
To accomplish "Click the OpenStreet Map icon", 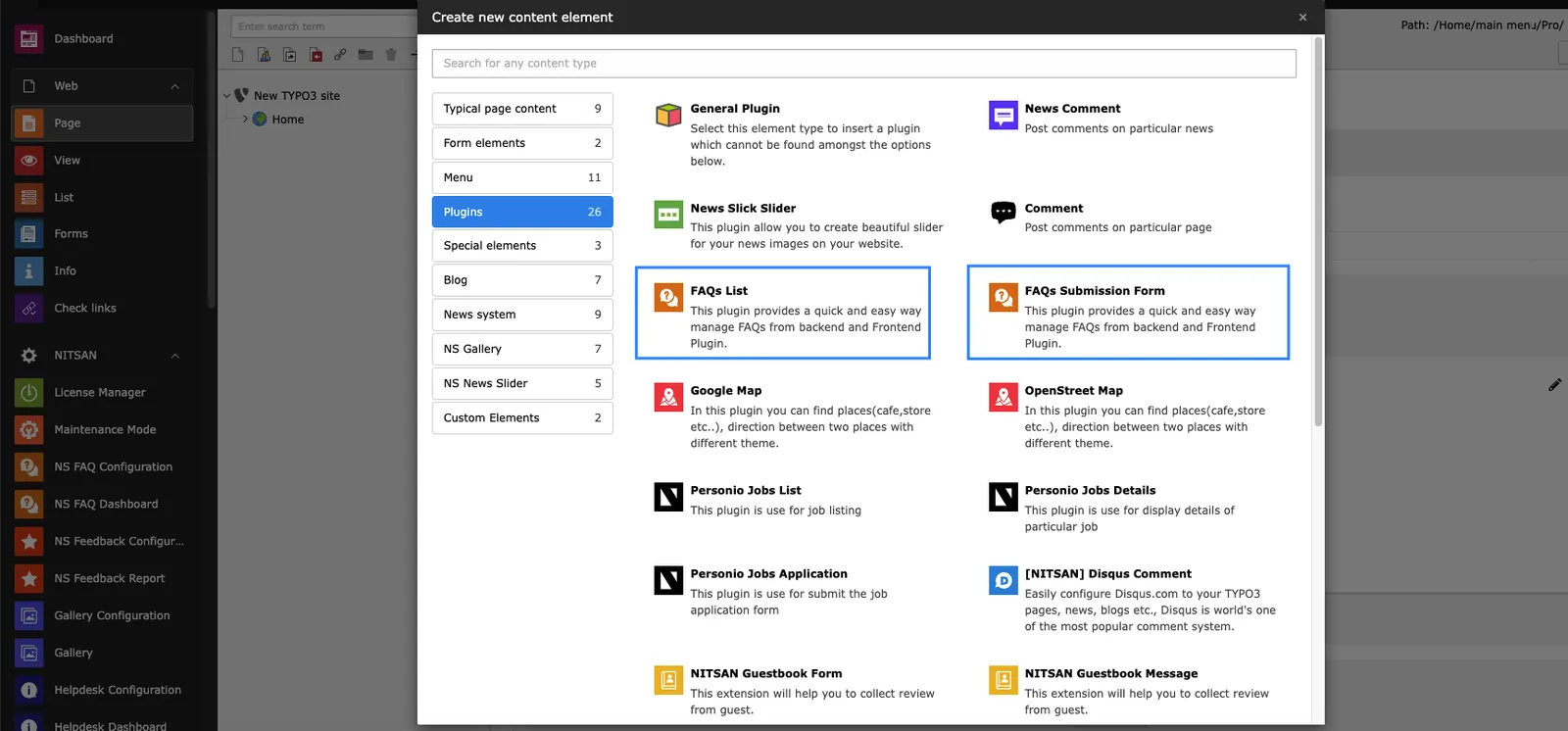I will tap(1004, 397).
